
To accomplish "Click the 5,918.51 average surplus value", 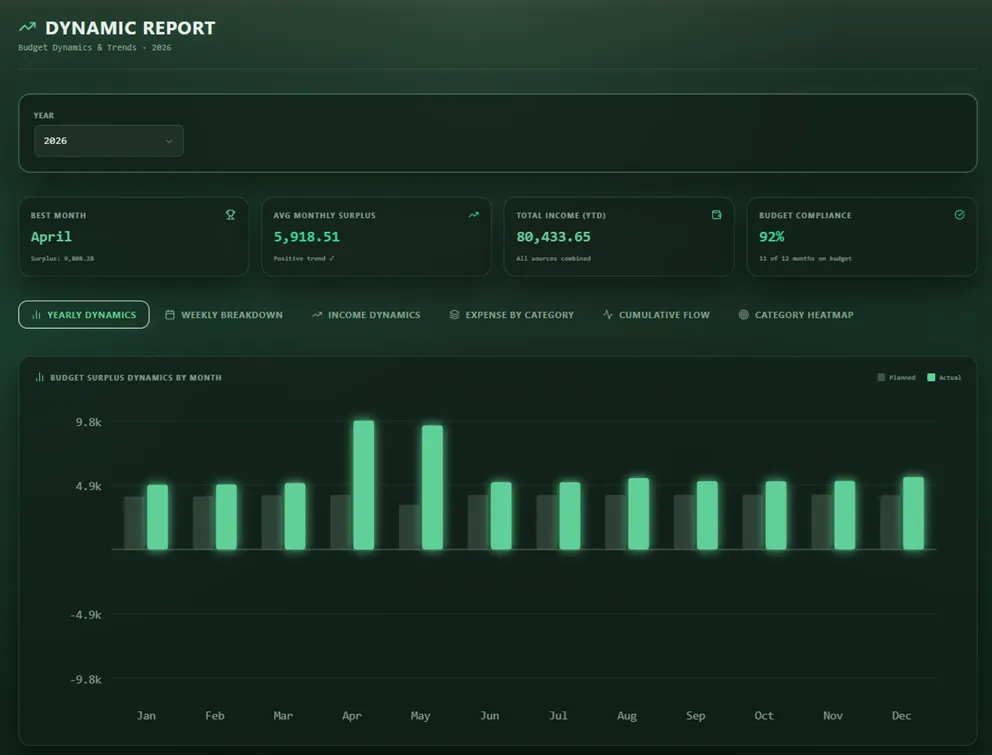I will pos(306,237).
